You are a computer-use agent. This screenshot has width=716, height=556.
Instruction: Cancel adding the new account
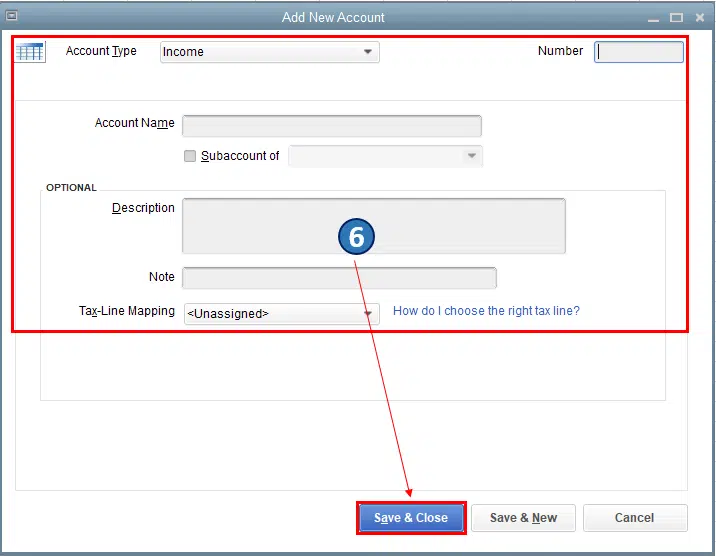point(635,518)
